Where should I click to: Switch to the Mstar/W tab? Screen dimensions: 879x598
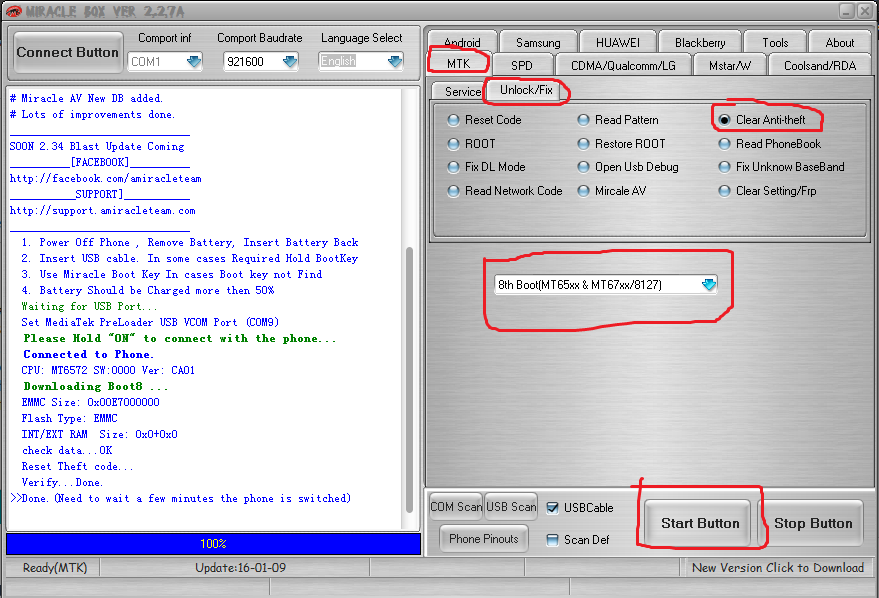(729, 66)
